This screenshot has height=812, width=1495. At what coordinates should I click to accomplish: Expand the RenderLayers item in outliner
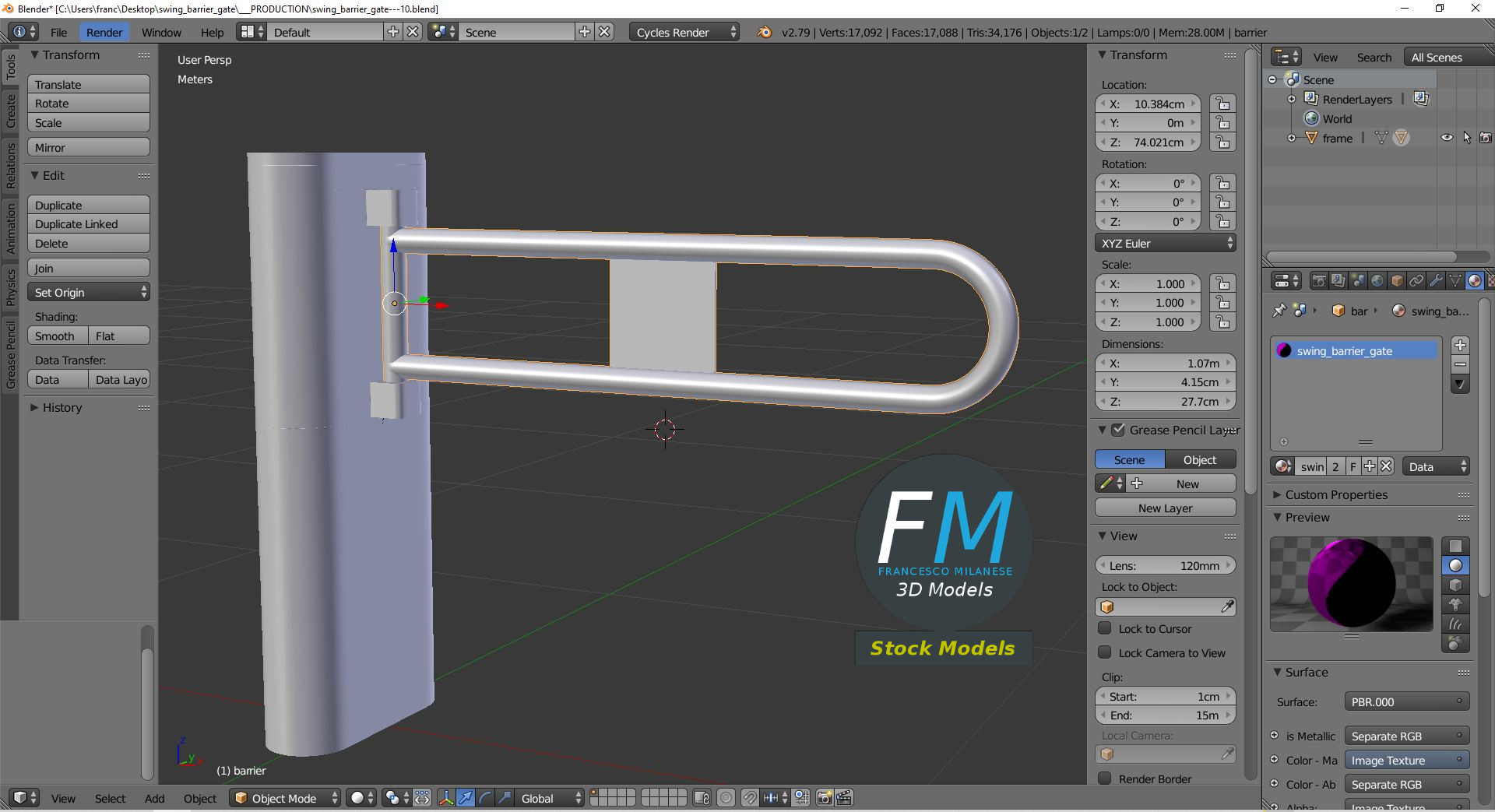1292,99
